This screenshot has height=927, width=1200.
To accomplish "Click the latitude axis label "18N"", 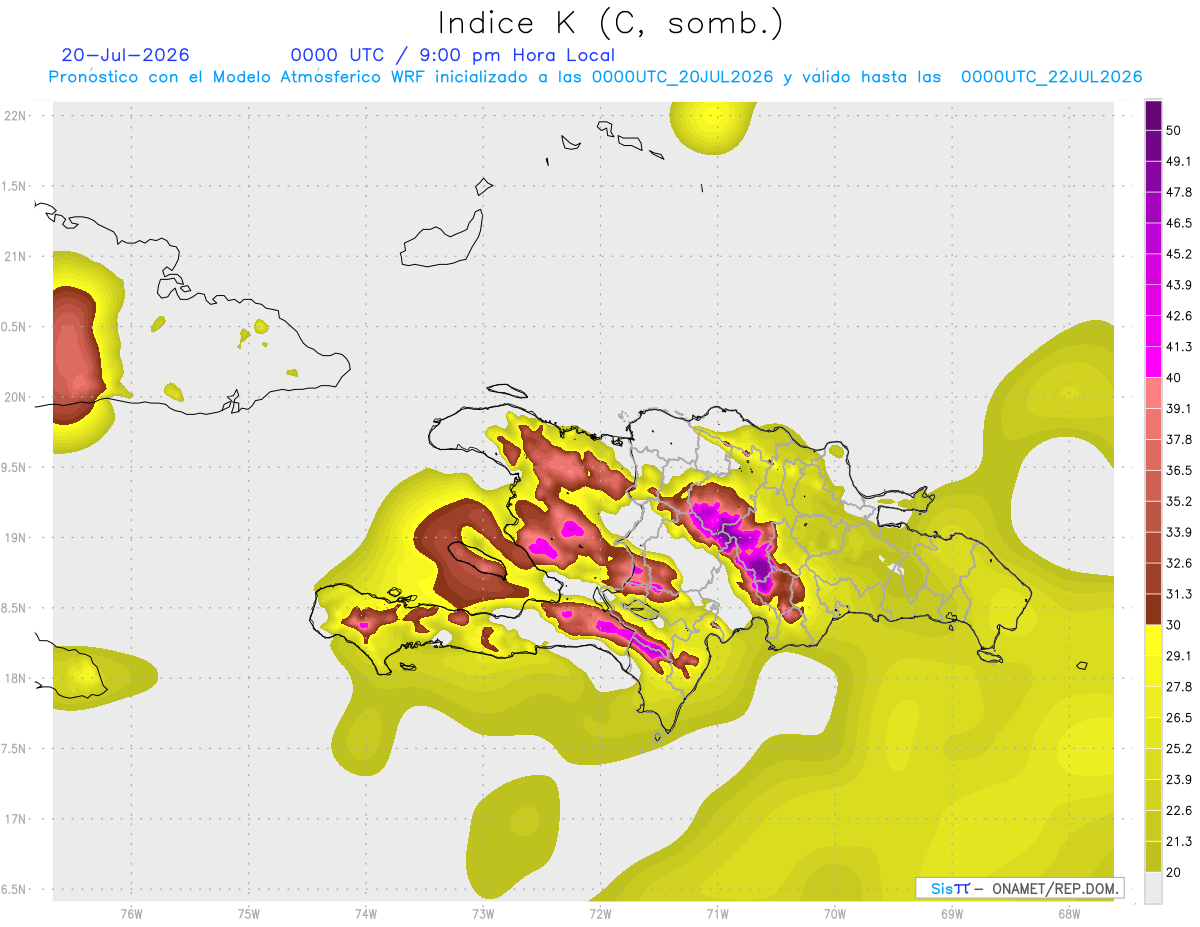I will coord(15,678).
